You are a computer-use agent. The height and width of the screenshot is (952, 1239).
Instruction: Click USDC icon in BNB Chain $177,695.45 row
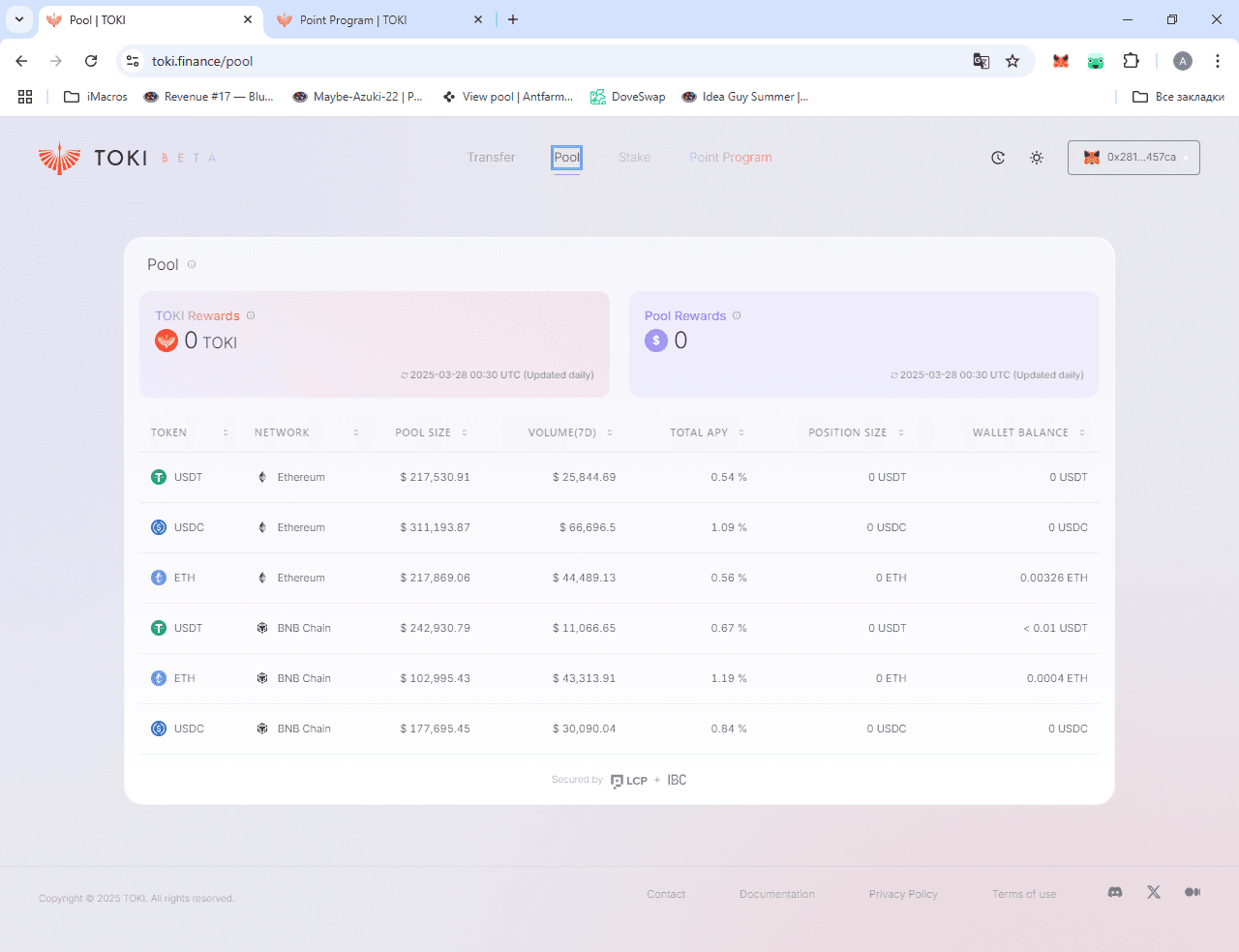pyautogui.click(x=159, y=729)
